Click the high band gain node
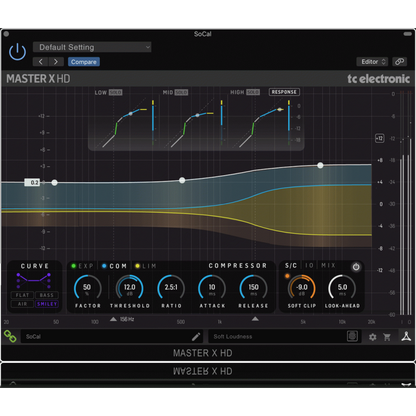The height and width of the screenshot is (416, 416). point(320,165)
